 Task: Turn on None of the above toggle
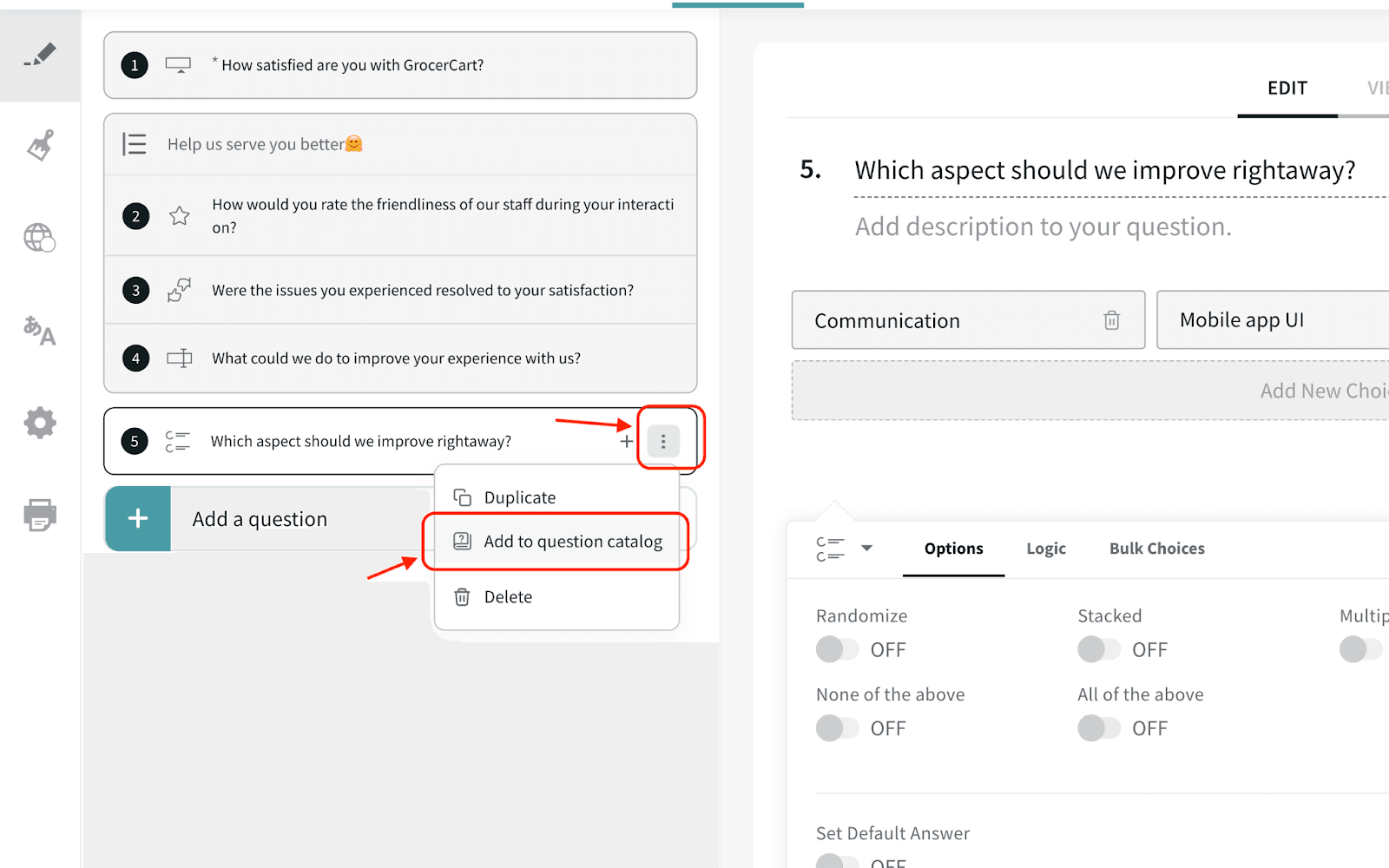(x=837, y=728)
